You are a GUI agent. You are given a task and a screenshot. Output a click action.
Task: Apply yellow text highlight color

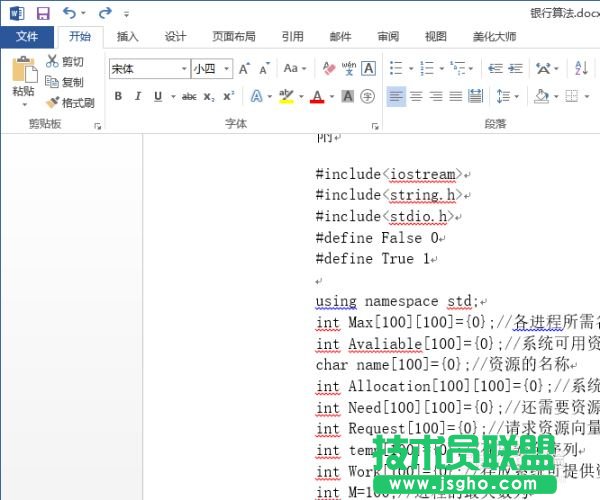[286, 96]
